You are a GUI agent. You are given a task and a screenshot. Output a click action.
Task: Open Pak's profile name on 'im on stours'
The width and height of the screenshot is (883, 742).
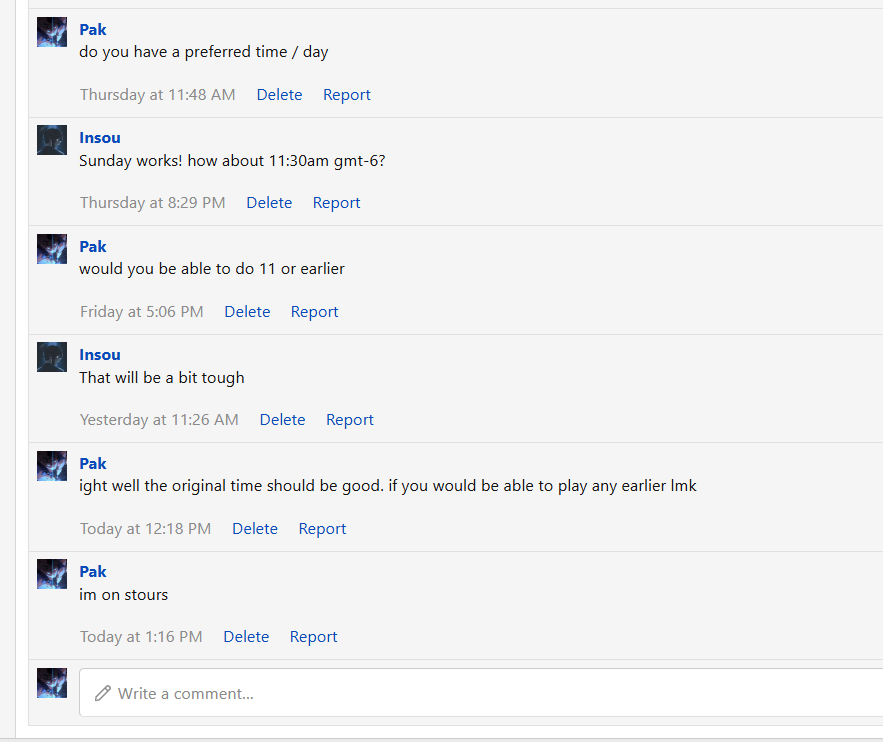click(x=93, y=572)
